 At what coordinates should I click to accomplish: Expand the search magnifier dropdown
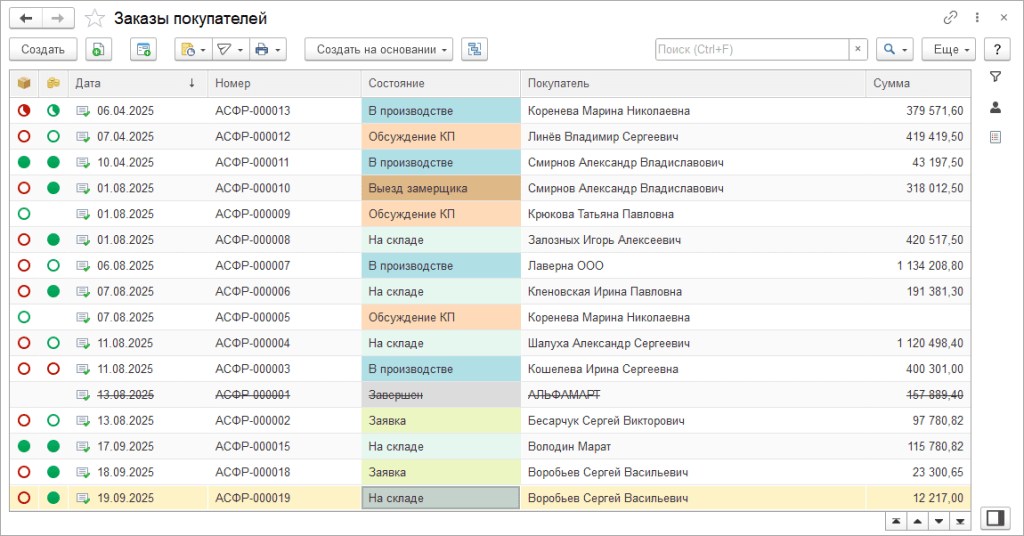[x=893, y=49]
